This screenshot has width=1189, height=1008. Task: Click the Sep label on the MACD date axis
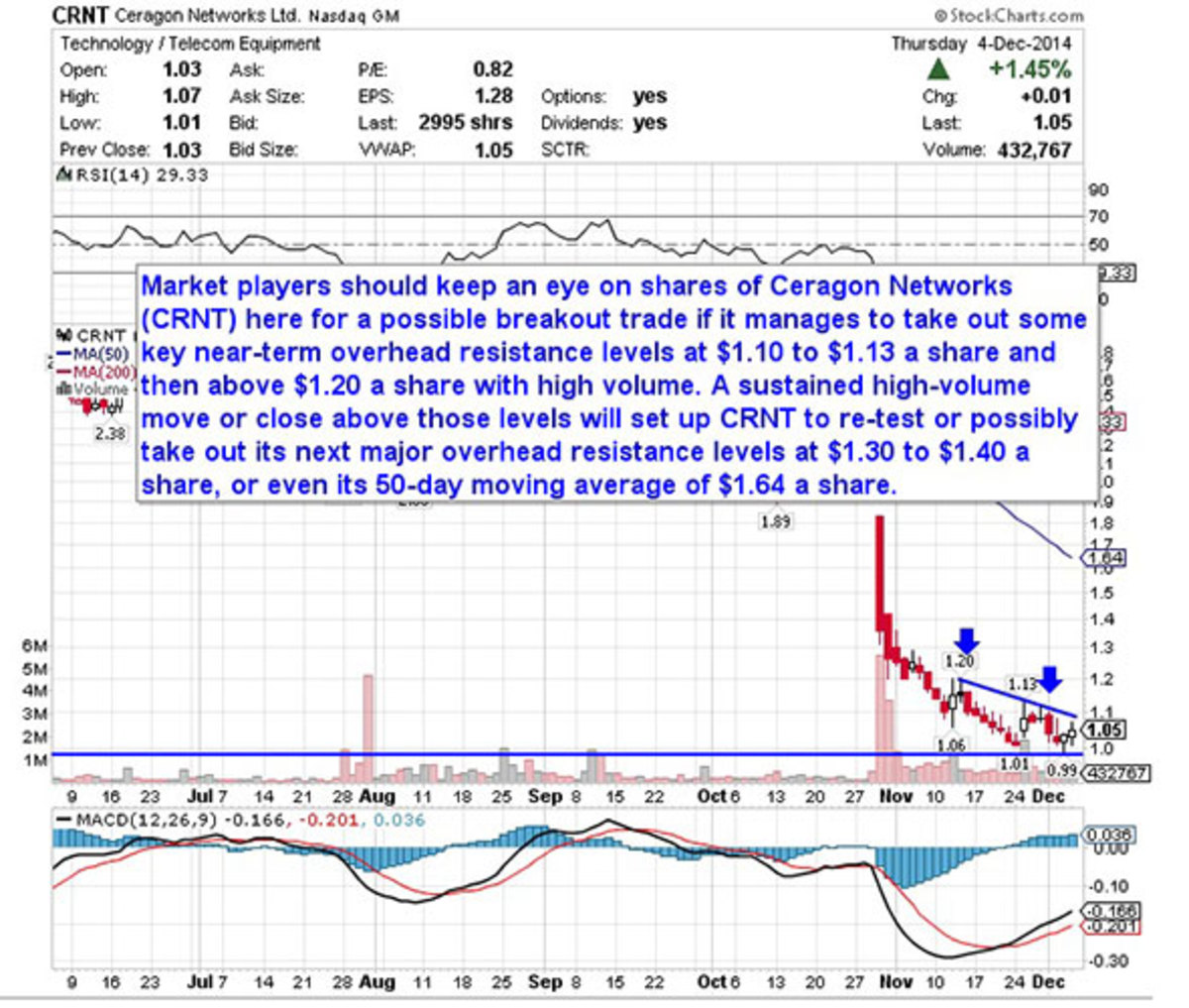click(x=544, y=982)
